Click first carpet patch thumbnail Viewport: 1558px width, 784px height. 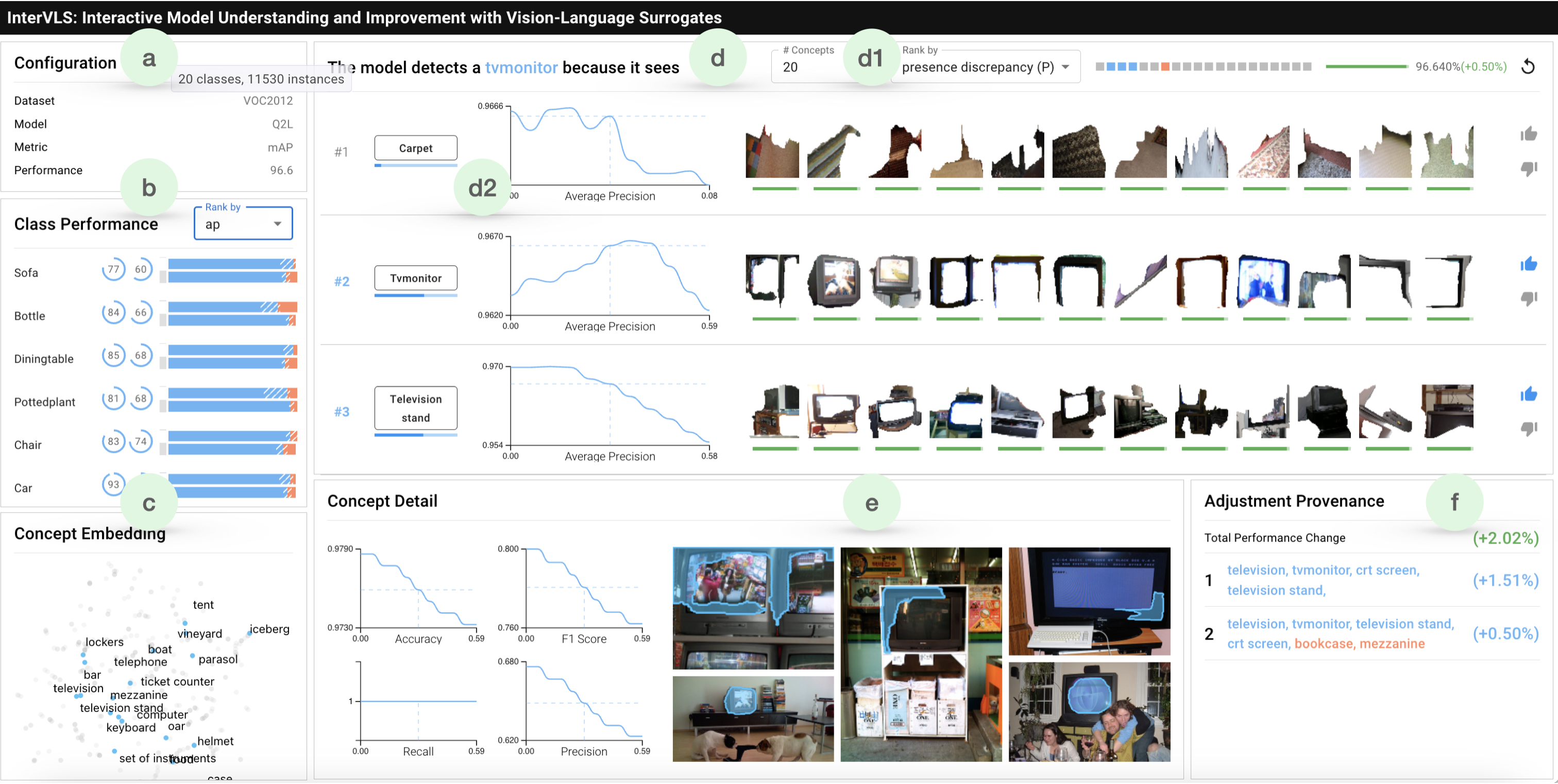point(772,152)
